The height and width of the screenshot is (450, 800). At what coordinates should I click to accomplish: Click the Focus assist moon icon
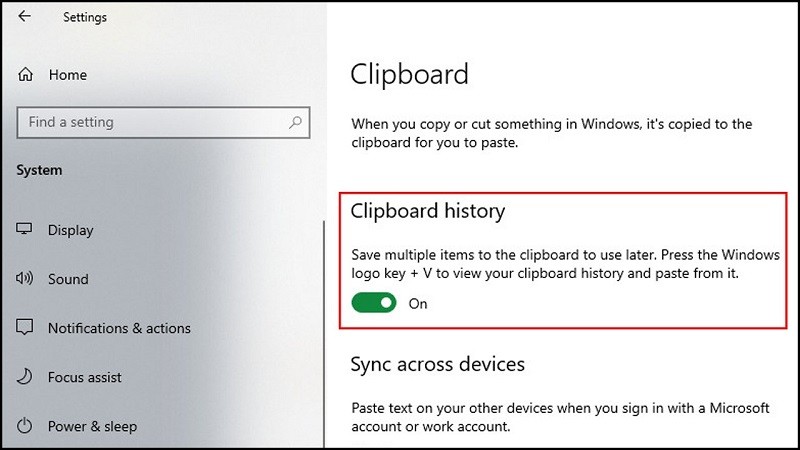point(25,377)
